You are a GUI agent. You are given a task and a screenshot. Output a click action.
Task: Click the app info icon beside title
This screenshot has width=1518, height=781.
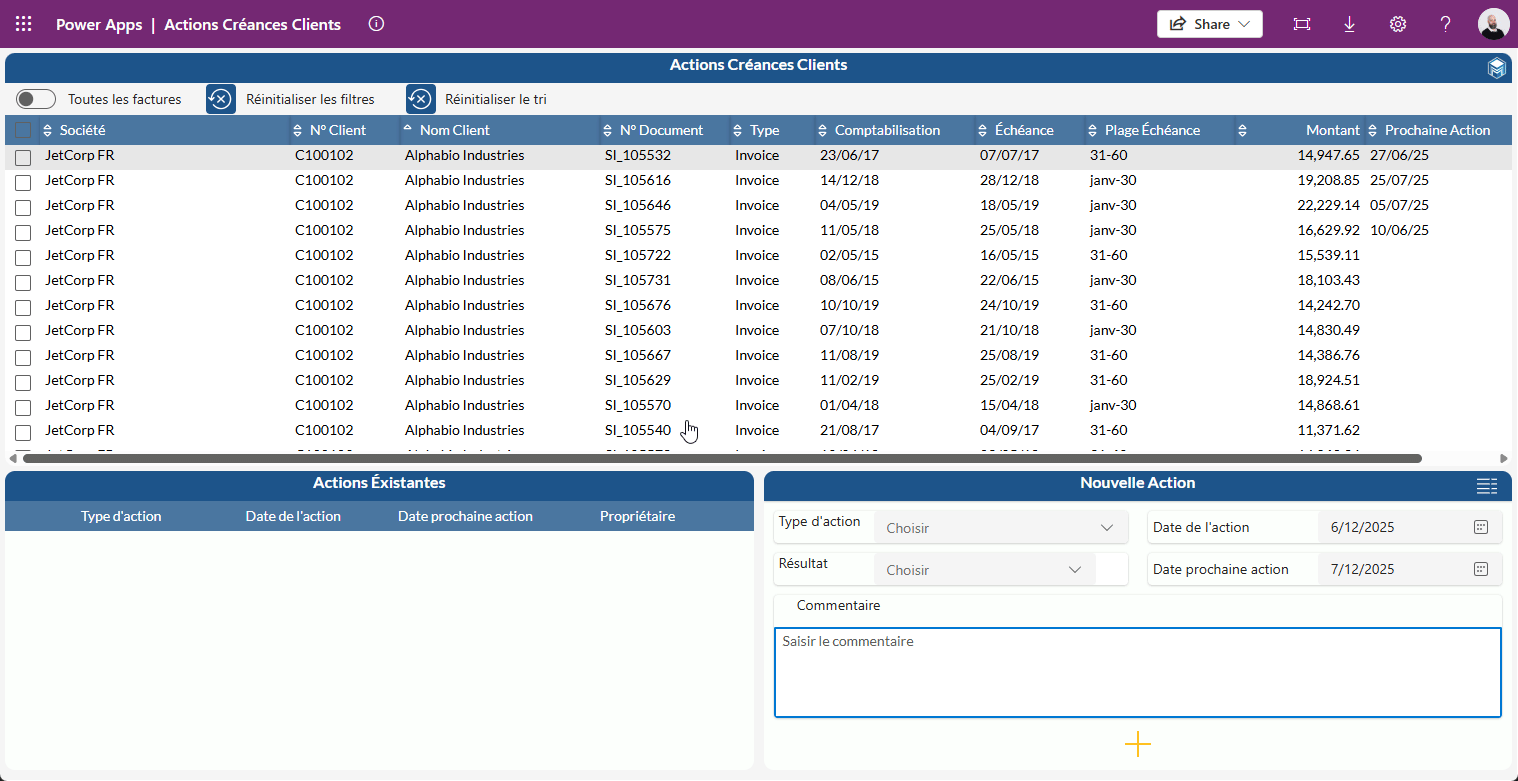(376, 24)
